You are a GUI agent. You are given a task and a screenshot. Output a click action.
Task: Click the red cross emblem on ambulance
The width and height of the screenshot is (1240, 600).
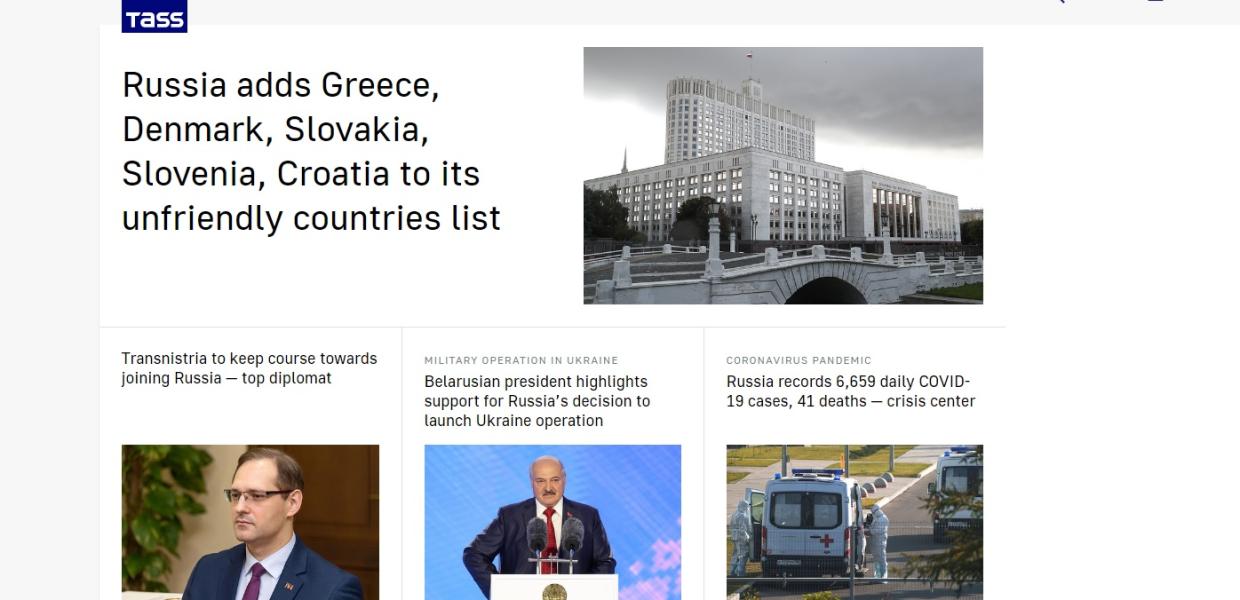coord(826,541)
